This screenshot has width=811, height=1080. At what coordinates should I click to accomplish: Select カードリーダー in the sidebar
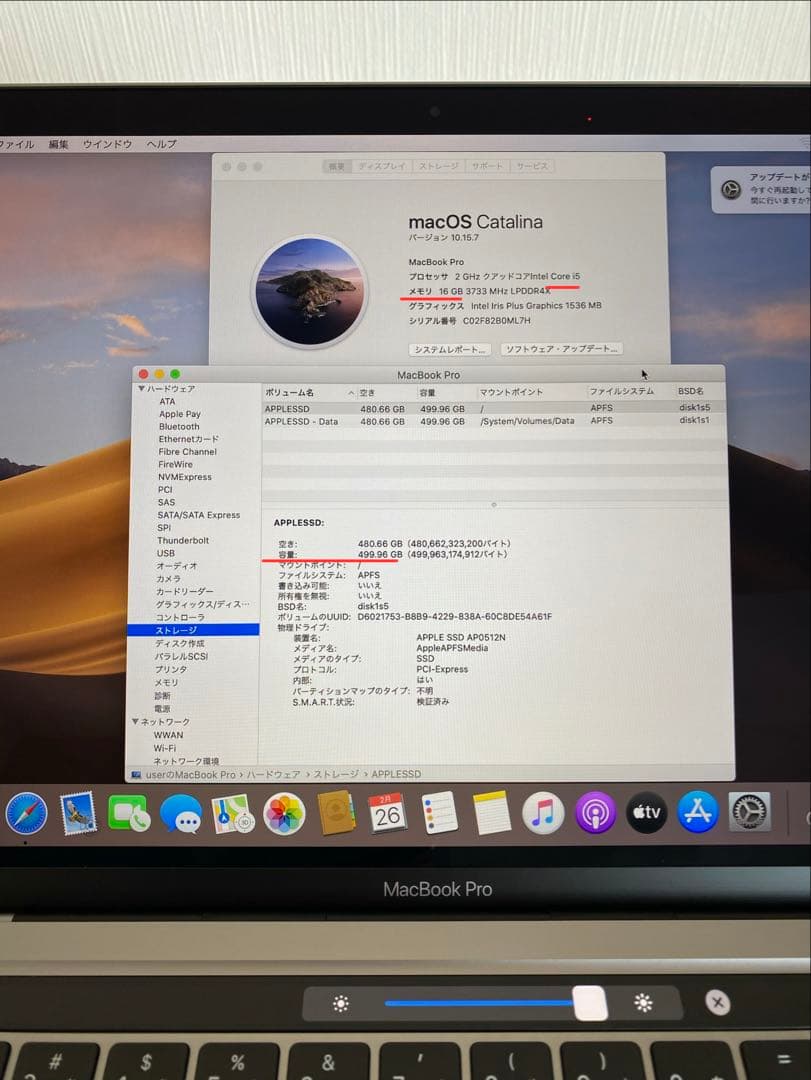185,591
